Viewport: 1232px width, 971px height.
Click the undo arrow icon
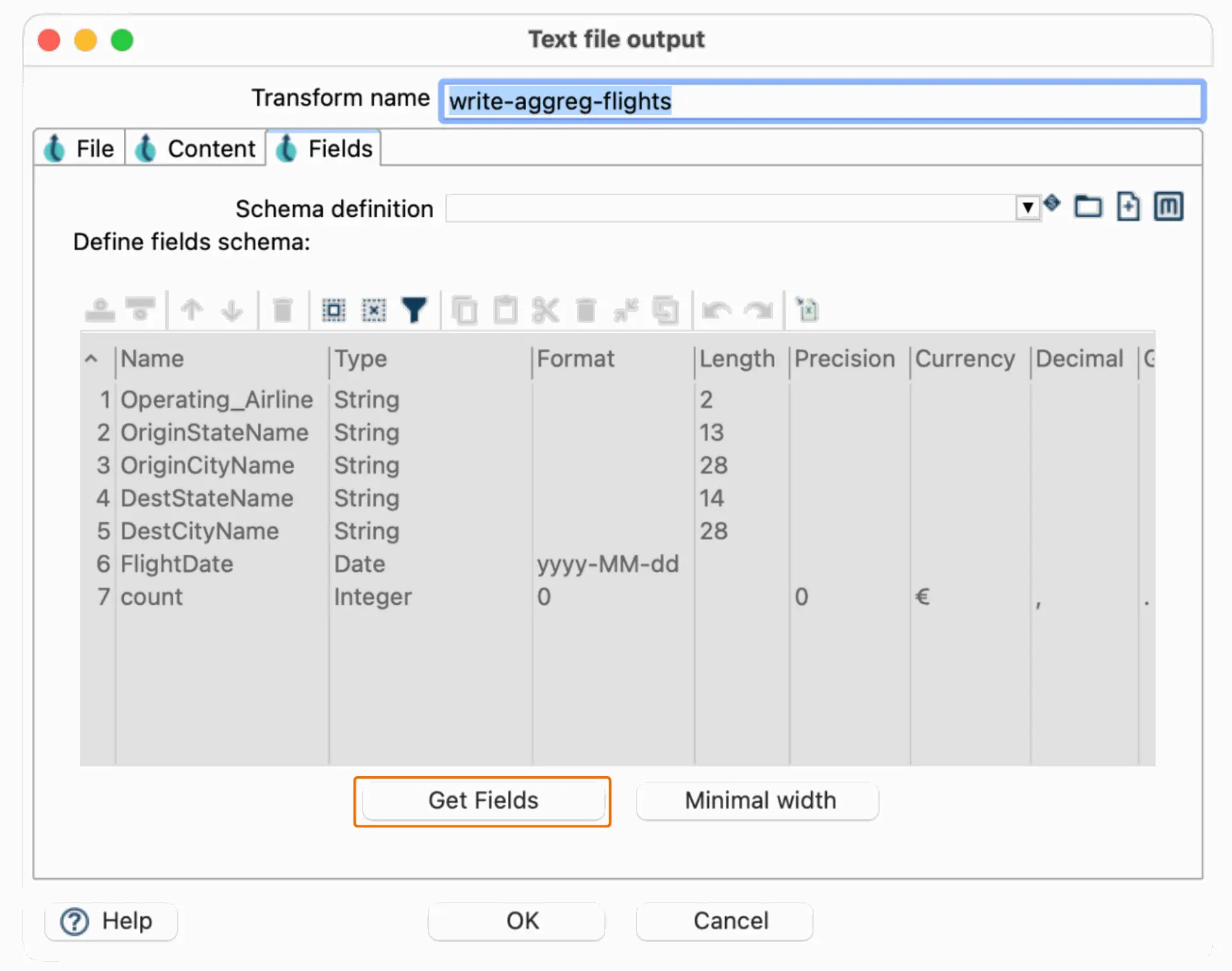tap(717, 310)
